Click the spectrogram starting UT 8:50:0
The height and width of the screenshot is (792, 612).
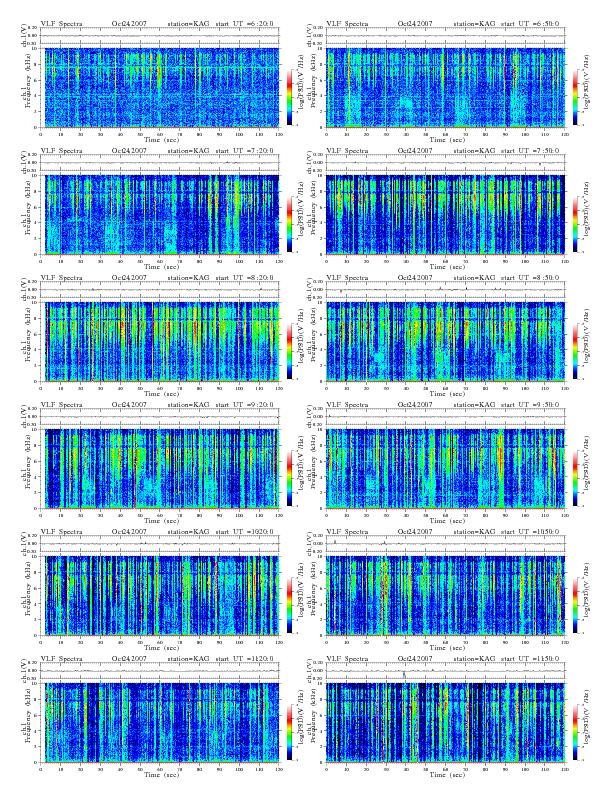445,341
